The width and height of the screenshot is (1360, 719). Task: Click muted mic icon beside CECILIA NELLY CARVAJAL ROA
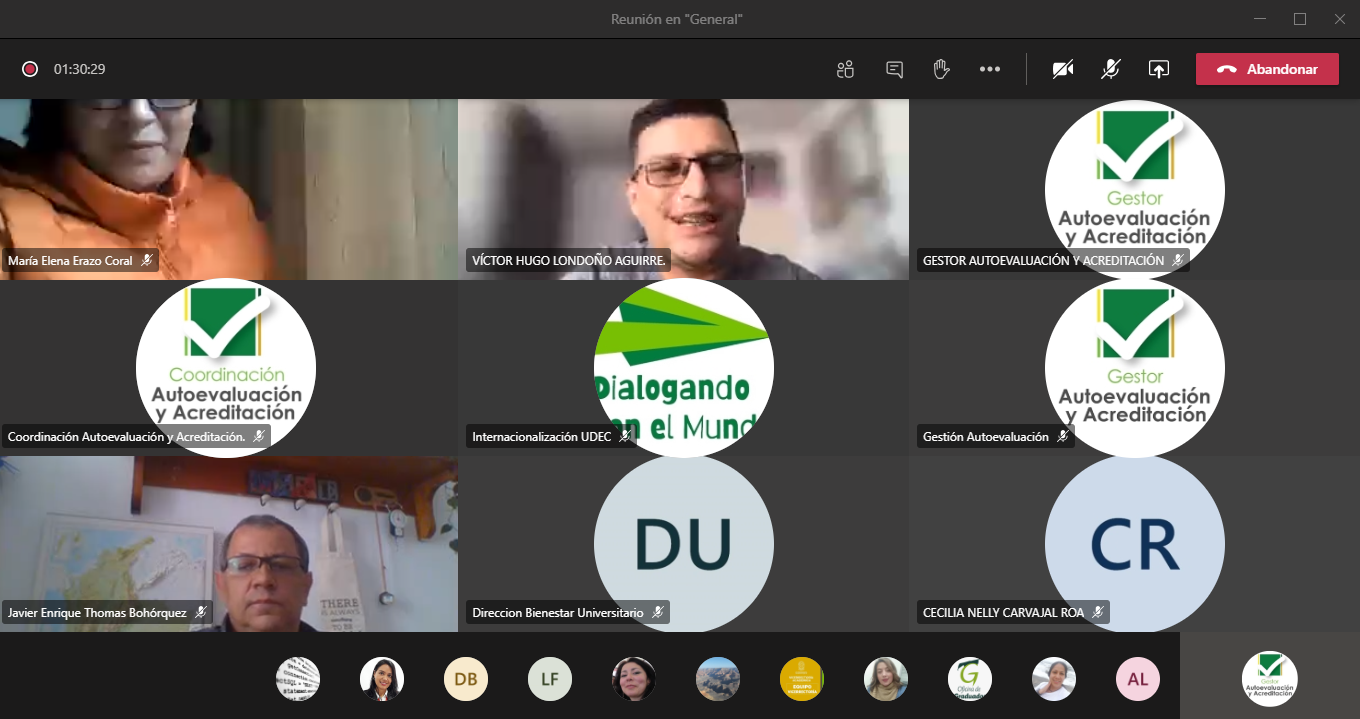(1098, 613)
